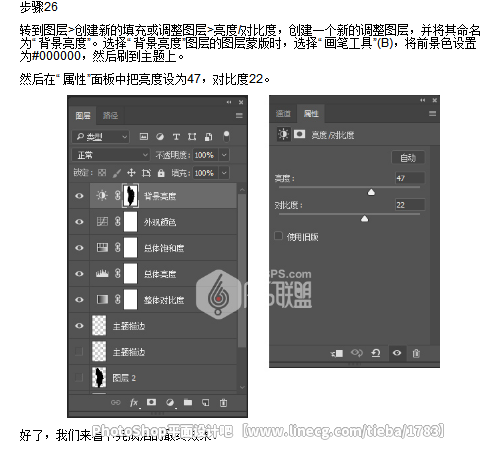Screen dimensions: 500x450
Task: Hide the 总体亮度 layer
Action: pos(79,274)
